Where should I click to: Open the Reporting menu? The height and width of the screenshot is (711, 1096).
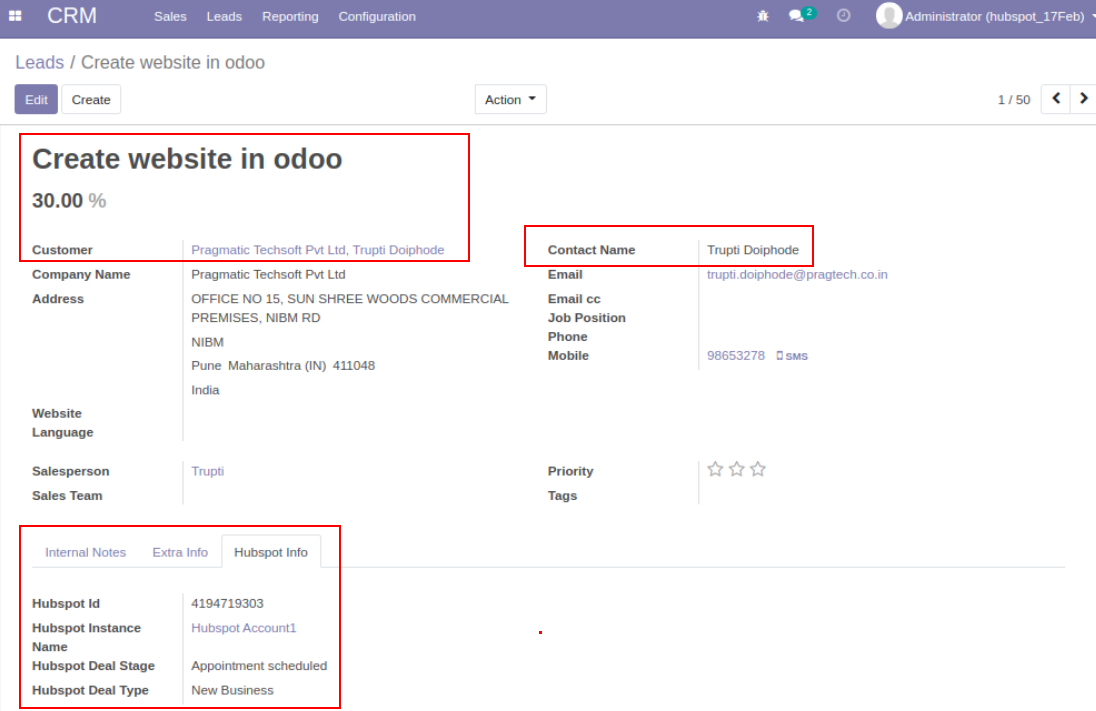tap(290, 16)
